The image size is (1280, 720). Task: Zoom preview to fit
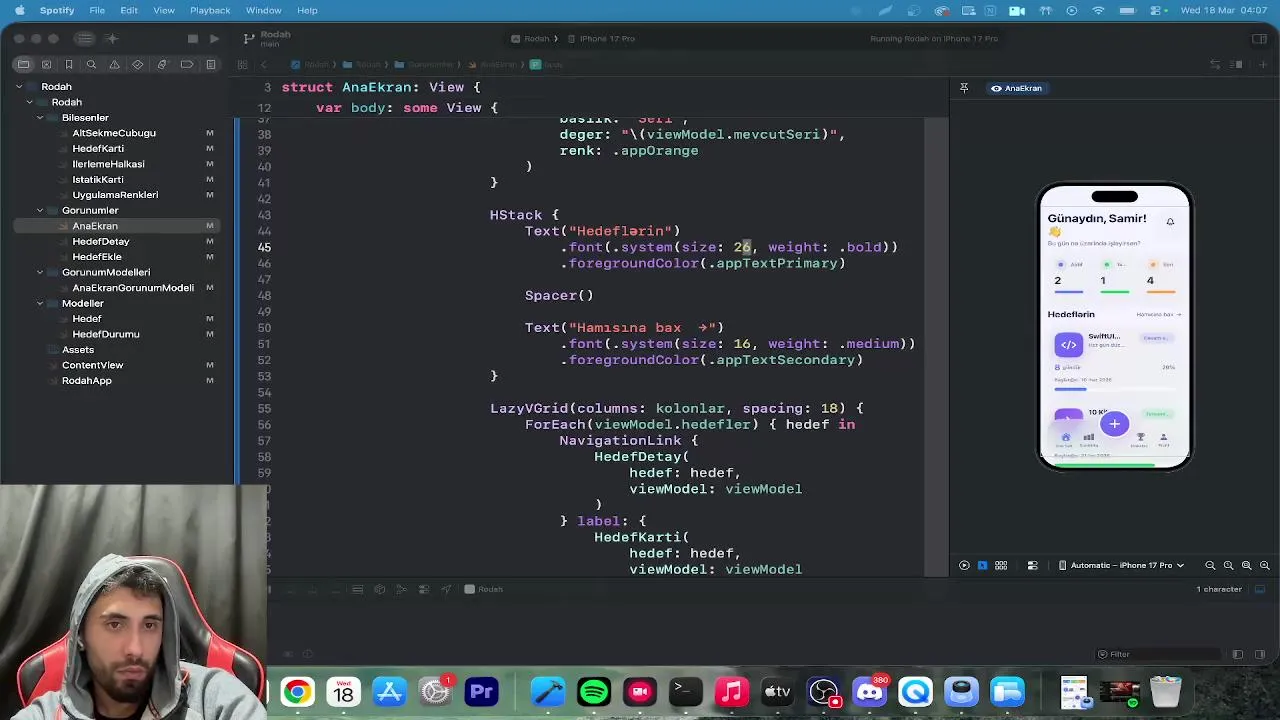click(1247, 565)
